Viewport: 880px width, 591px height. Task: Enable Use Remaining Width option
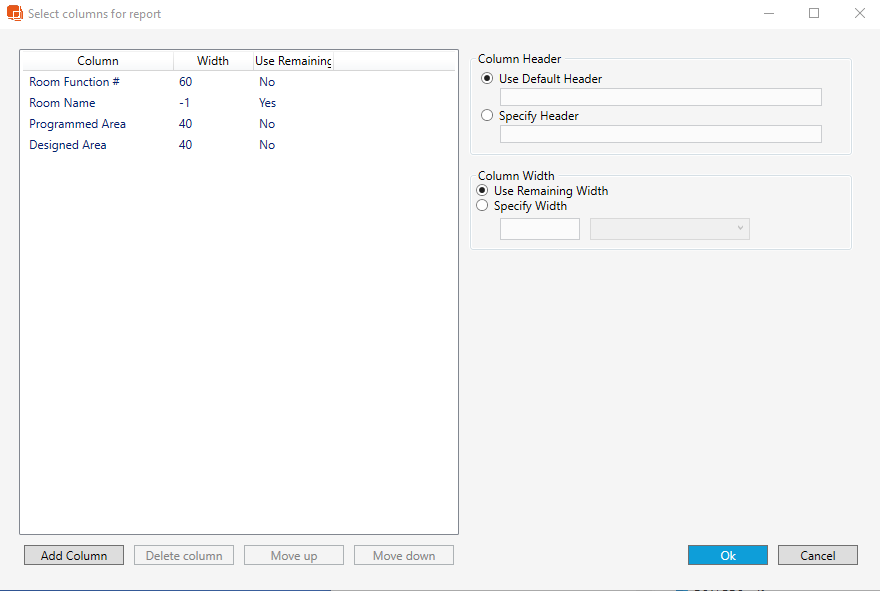[x=483, y=191]
